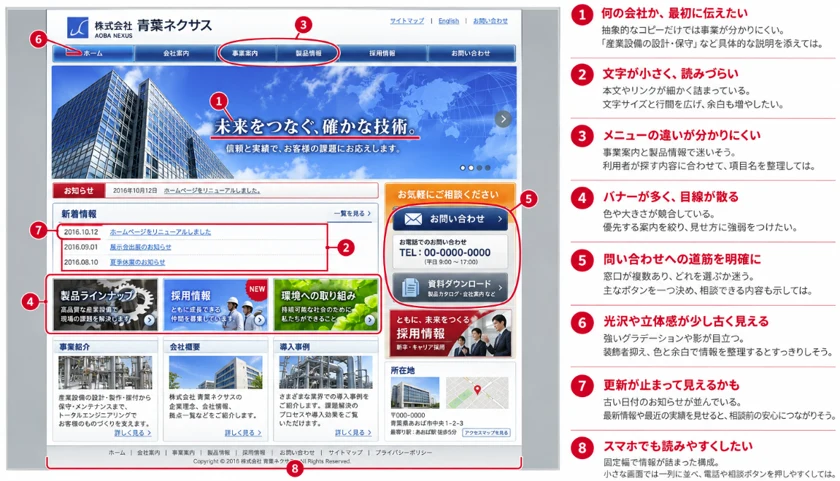Open red 採用情報 recruiting banner
This screenshot has height=481, width=840.
click(451, 333)
